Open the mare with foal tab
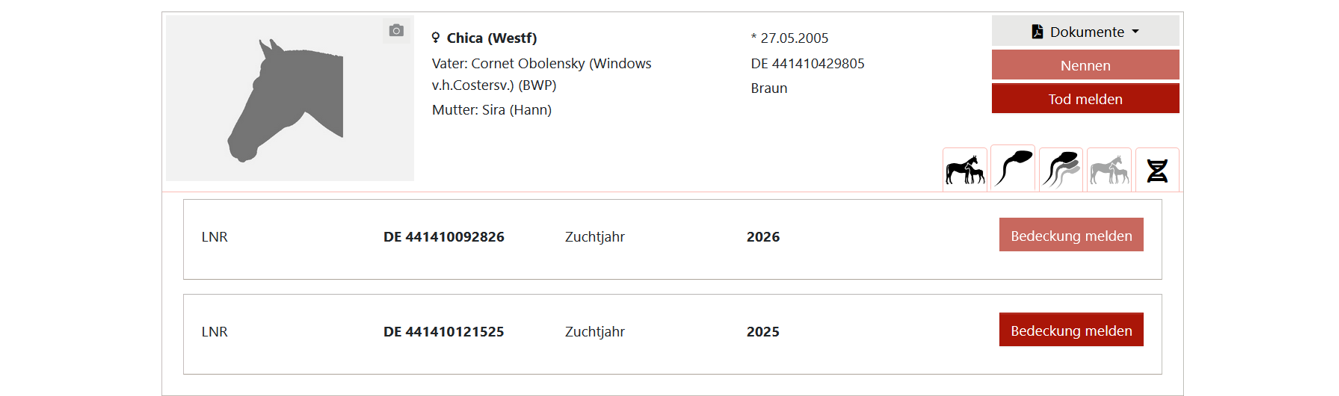 (965, 170)
